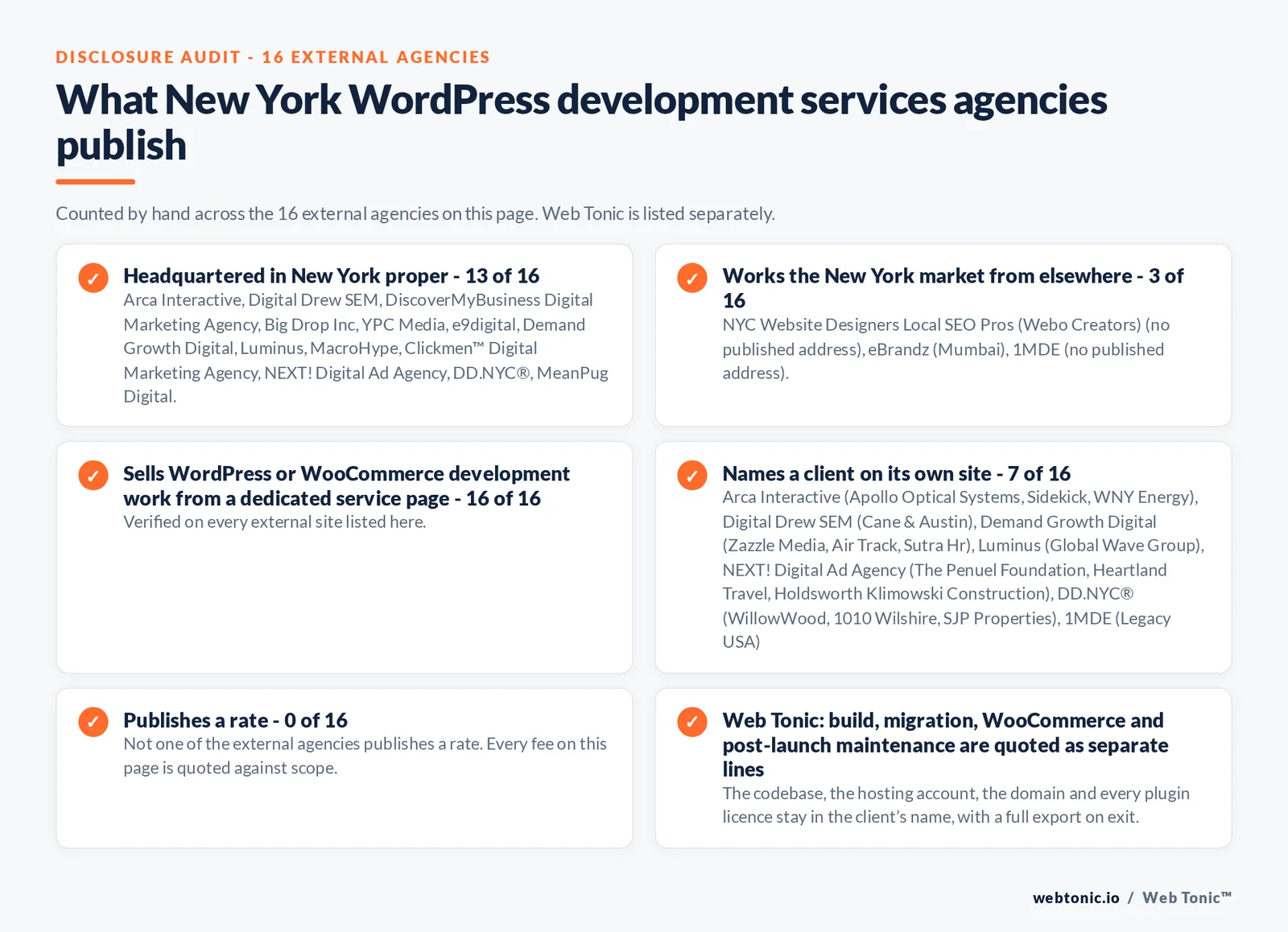Click the "Web Tonic™" brand name in footer
1288x932 pixels.
tap(1187, 897)
